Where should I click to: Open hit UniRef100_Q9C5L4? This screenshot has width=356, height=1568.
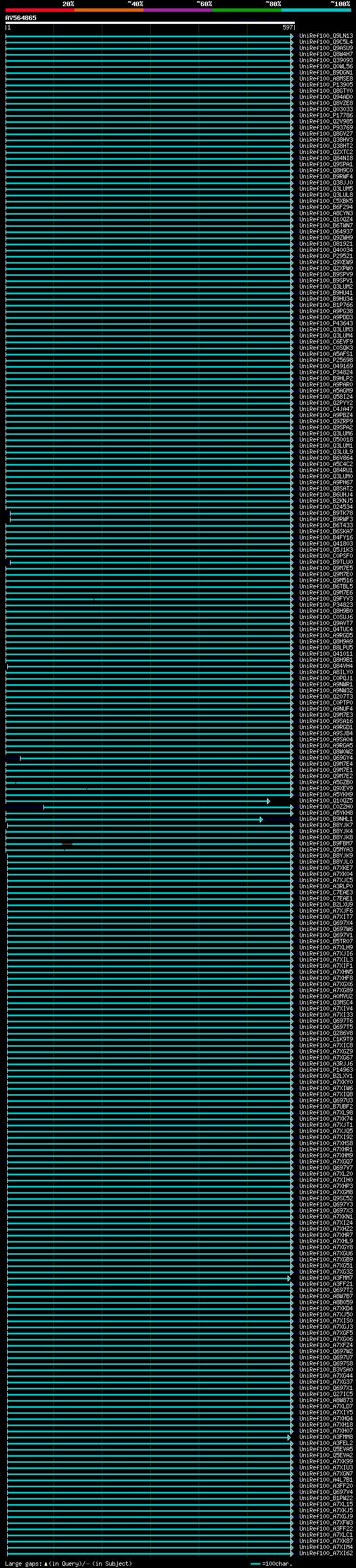click(x=325, y=42)
